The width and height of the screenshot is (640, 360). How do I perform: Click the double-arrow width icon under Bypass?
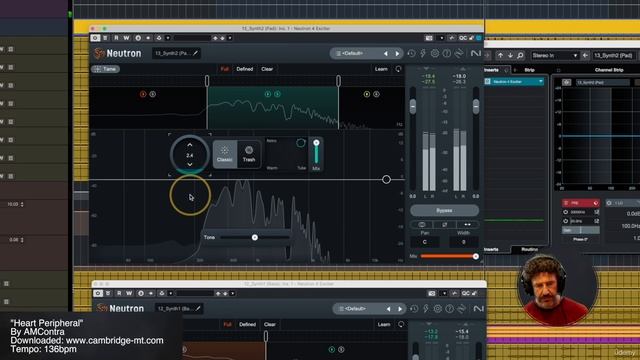point(467,224)
